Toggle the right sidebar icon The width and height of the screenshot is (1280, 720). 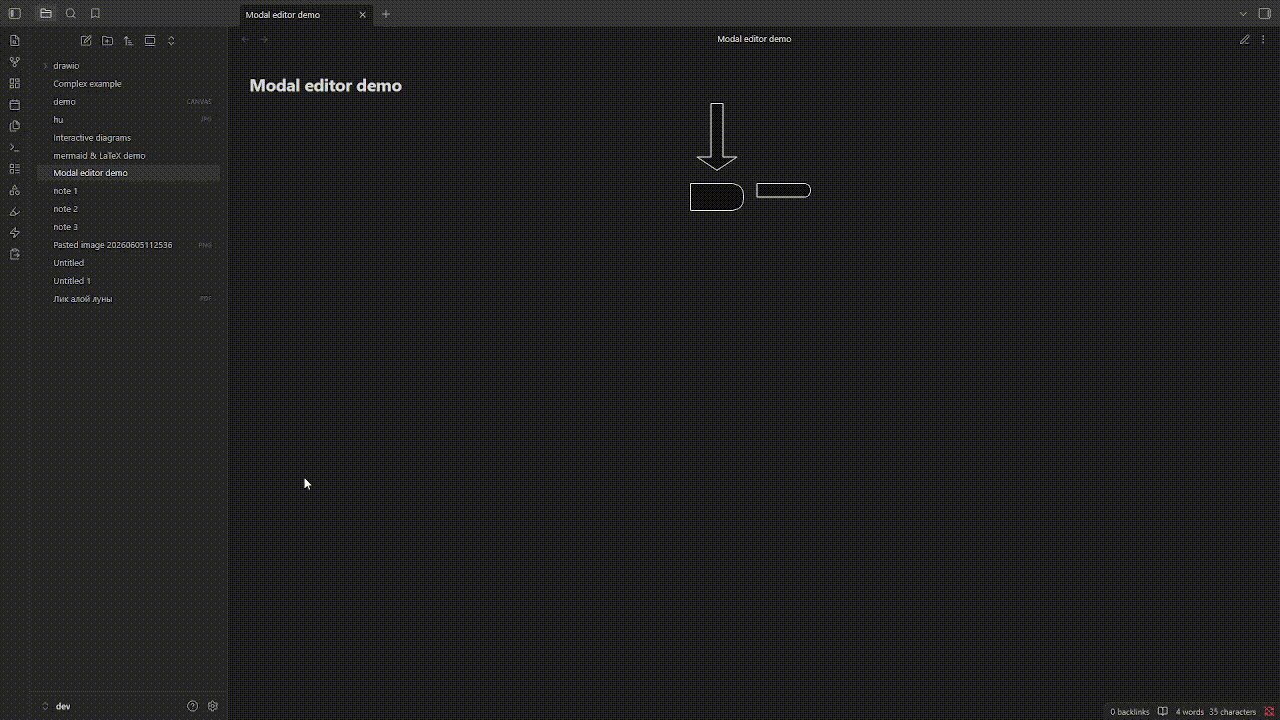[x=1265, y=14]
